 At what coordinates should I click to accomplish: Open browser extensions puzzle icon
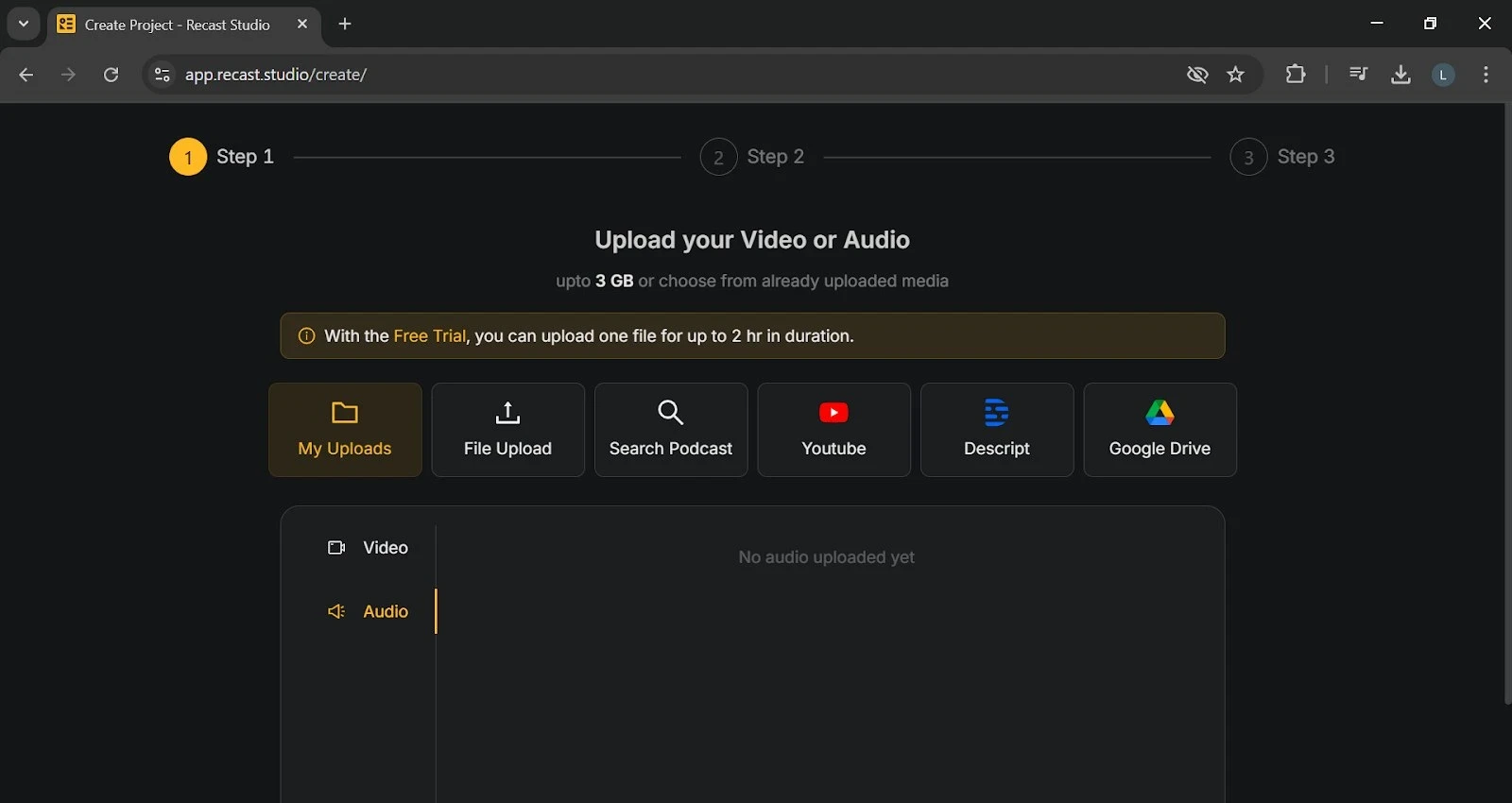tap(1296, 75)
